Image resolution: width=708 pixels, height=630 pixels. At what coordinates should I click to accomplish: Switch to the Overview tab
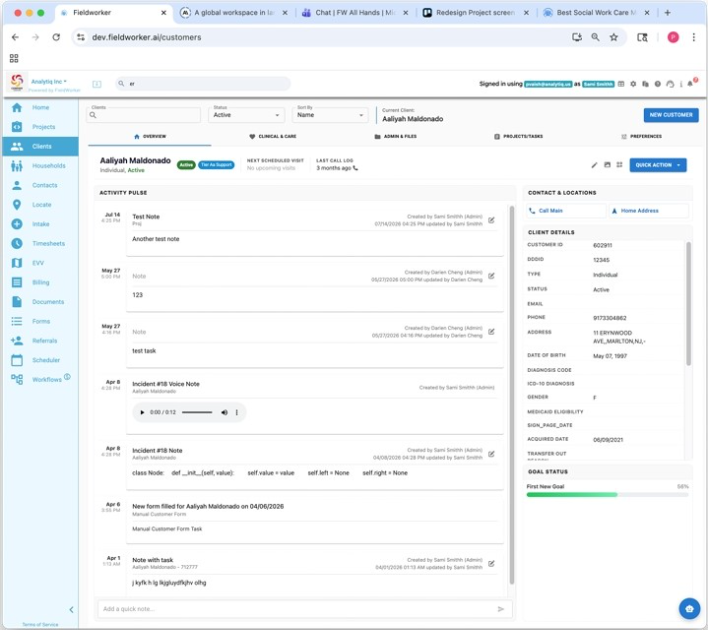(x=150, y=136)
